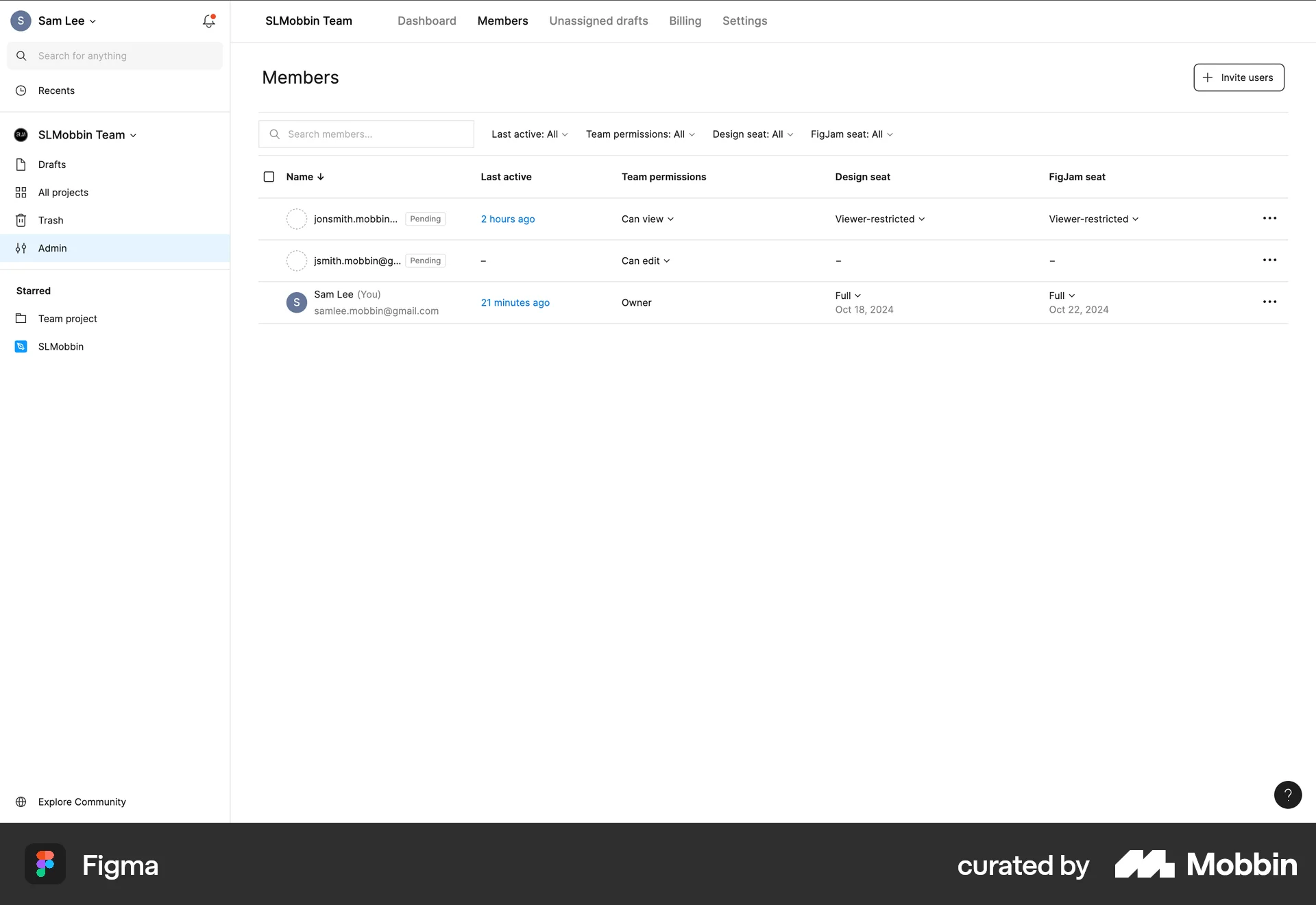Open the starred Team project folder

(x=66, y=318)
